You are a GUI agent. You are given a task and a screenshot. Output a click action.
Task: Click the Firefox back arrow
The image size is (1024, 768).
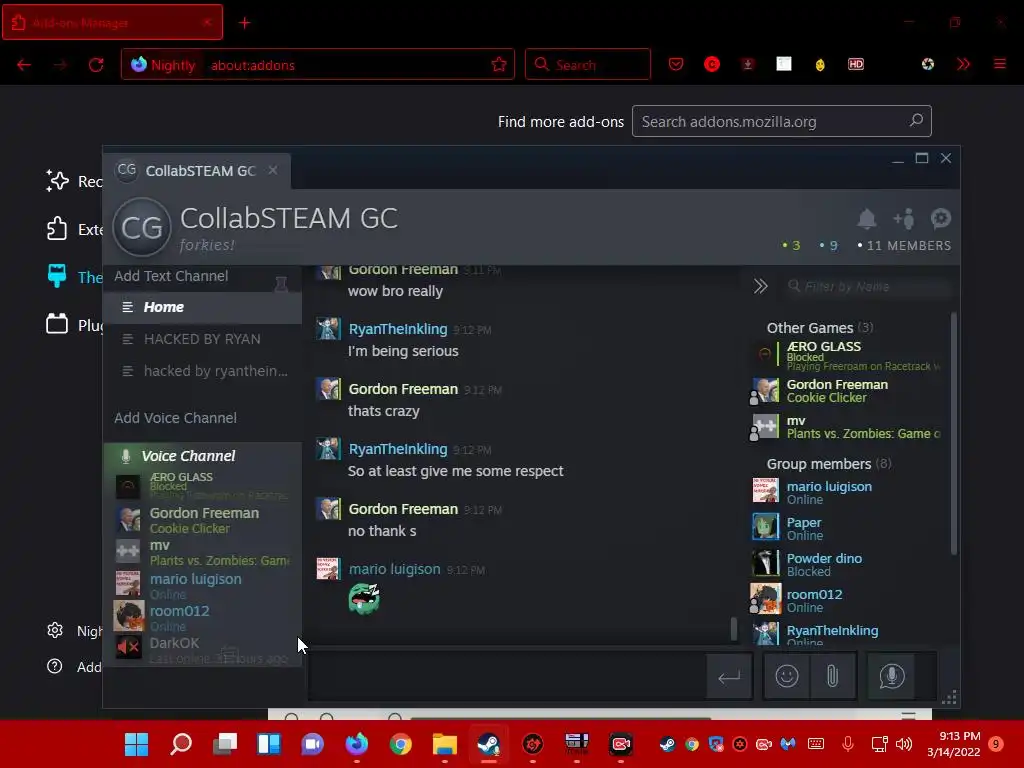click(x=24, y=65)
